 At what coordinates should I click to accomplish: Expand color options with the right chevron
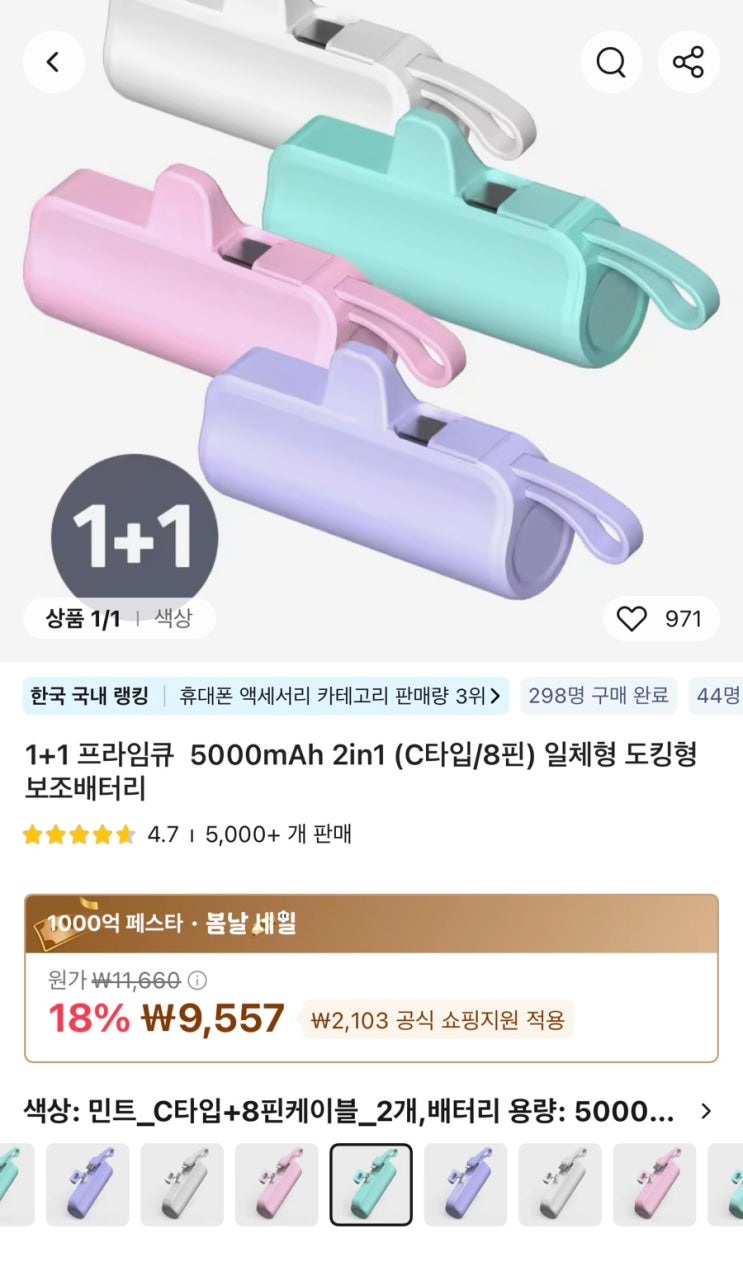point(706,1111)
